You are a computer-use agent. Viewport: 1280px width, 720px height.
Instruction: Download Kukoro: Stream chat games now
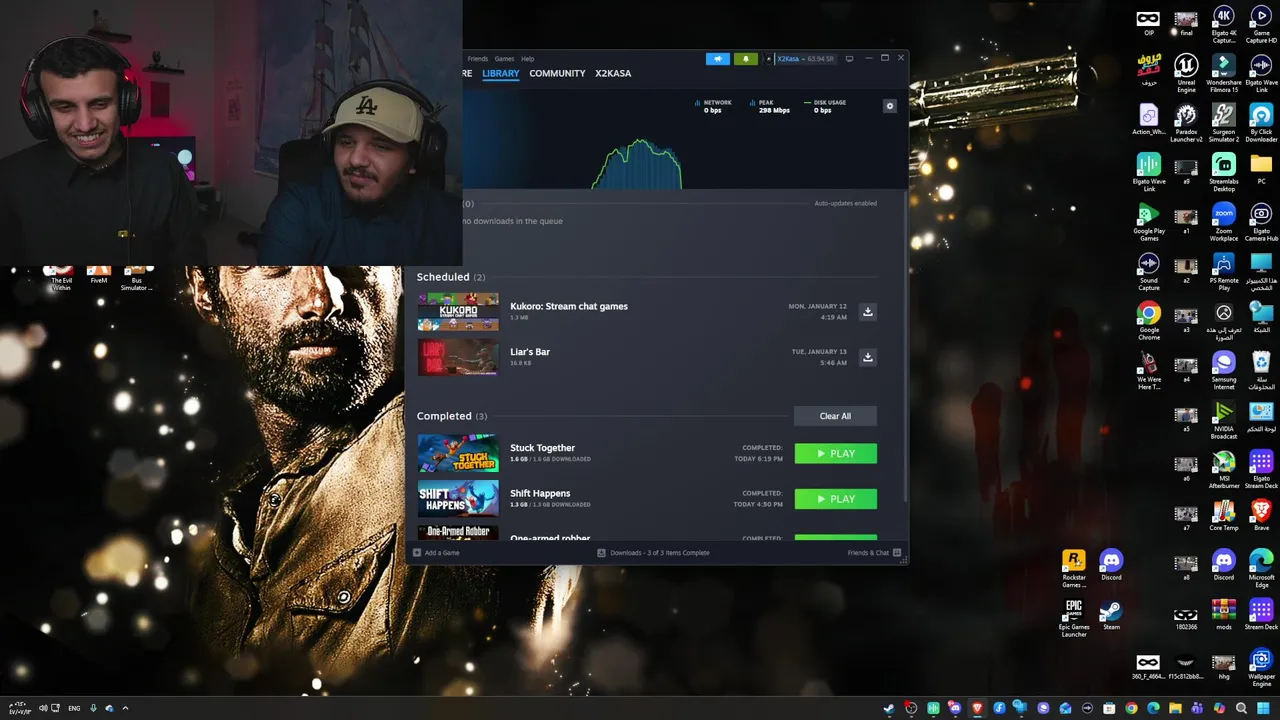coord(867,312)
